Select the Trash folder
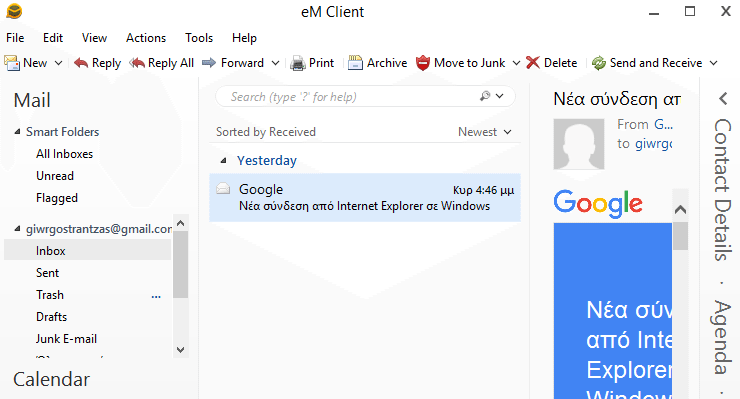Image resolution: width=740 pixels, height=399 pixels. 50,295
